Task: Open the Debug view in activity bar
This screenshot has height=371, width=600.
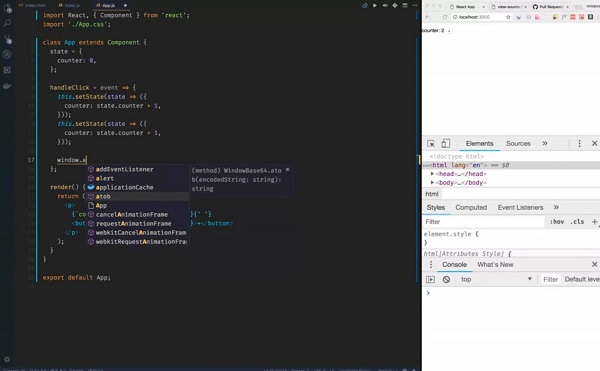Action: pos(7,54)
